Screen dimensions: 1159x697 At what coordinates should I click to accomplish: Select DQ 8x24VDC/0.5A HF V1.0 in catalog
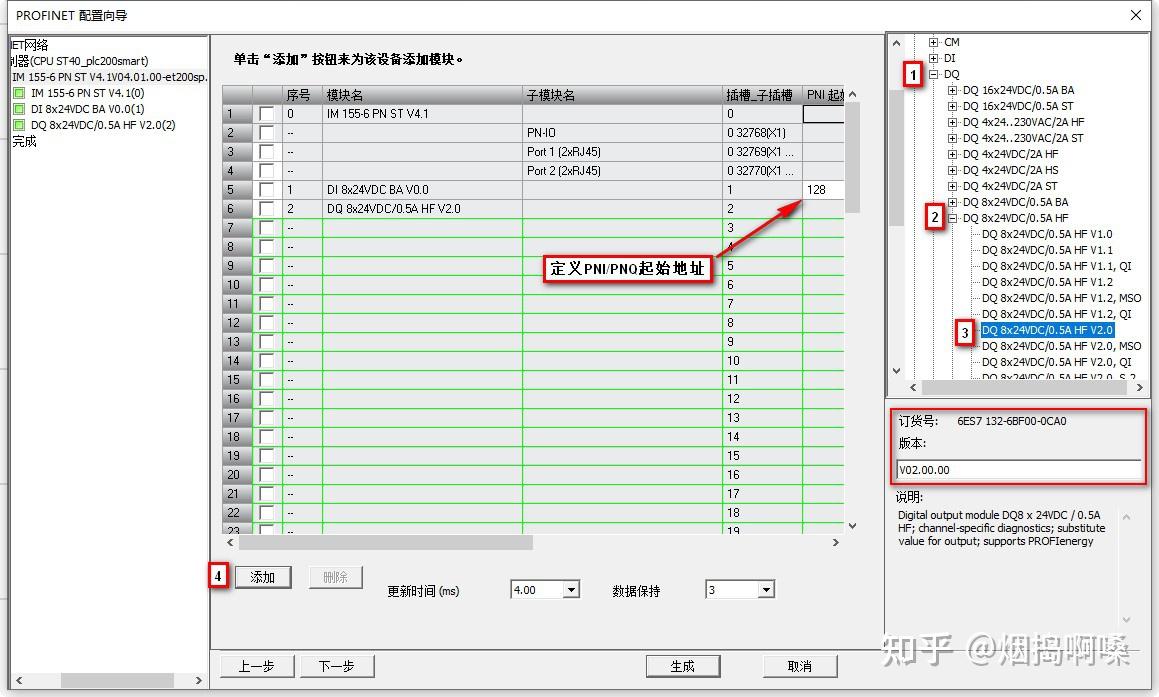coord(1047,234)
